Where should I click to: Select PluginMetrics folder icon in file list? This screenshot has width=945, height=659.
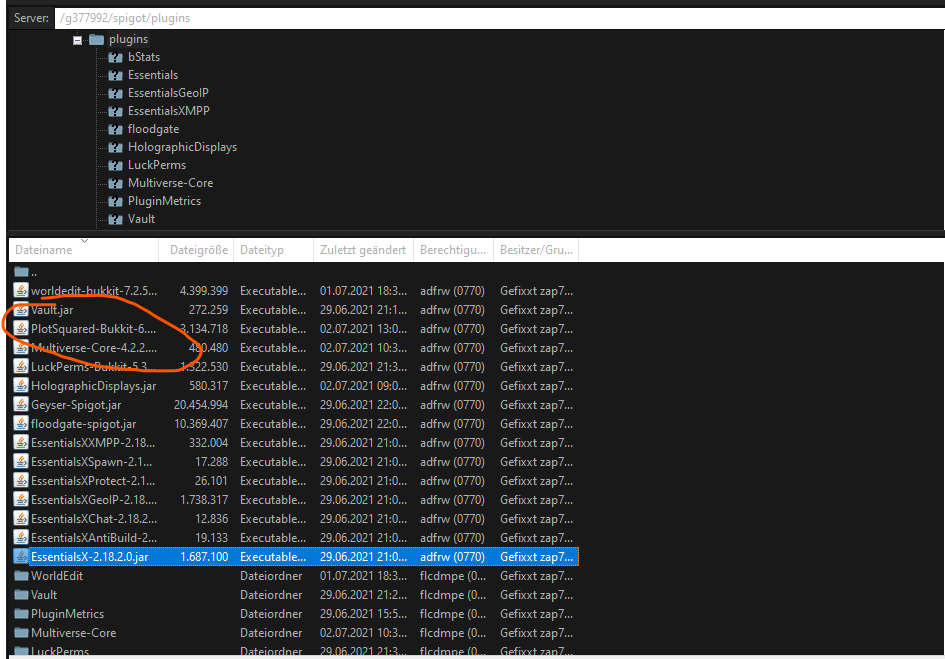pyautogui.click(x=22, y=614)
